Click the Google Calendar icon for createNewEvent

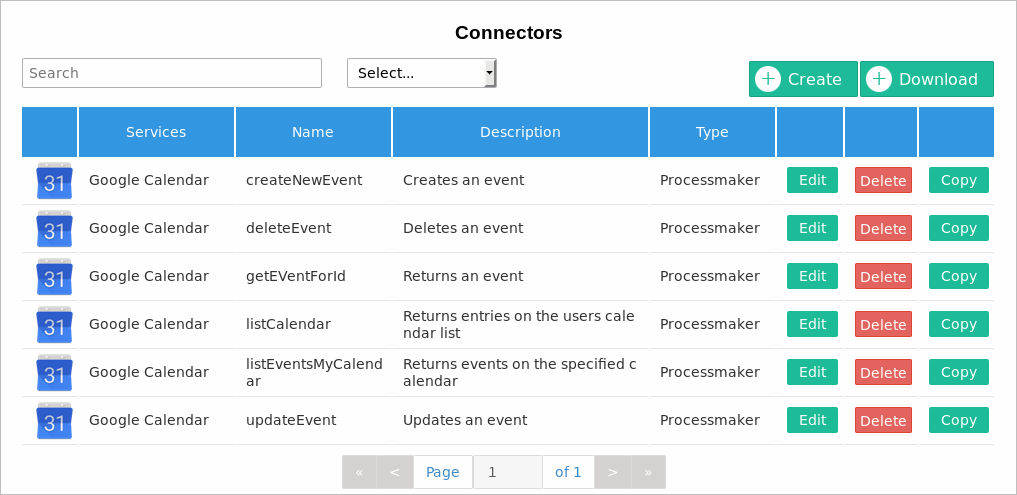coord(54,181)
